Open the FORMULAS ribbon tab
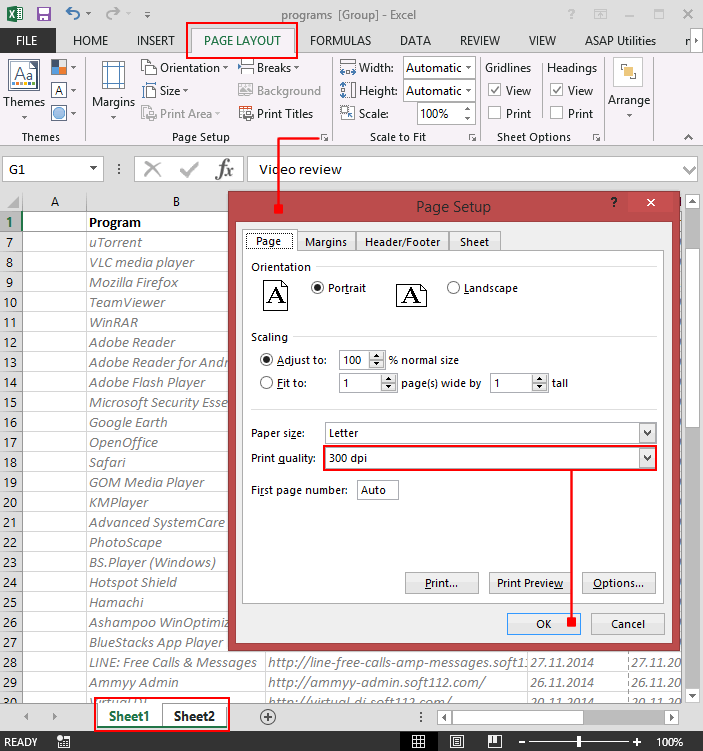Screen dimensions: 703x751 pos(340,41)
